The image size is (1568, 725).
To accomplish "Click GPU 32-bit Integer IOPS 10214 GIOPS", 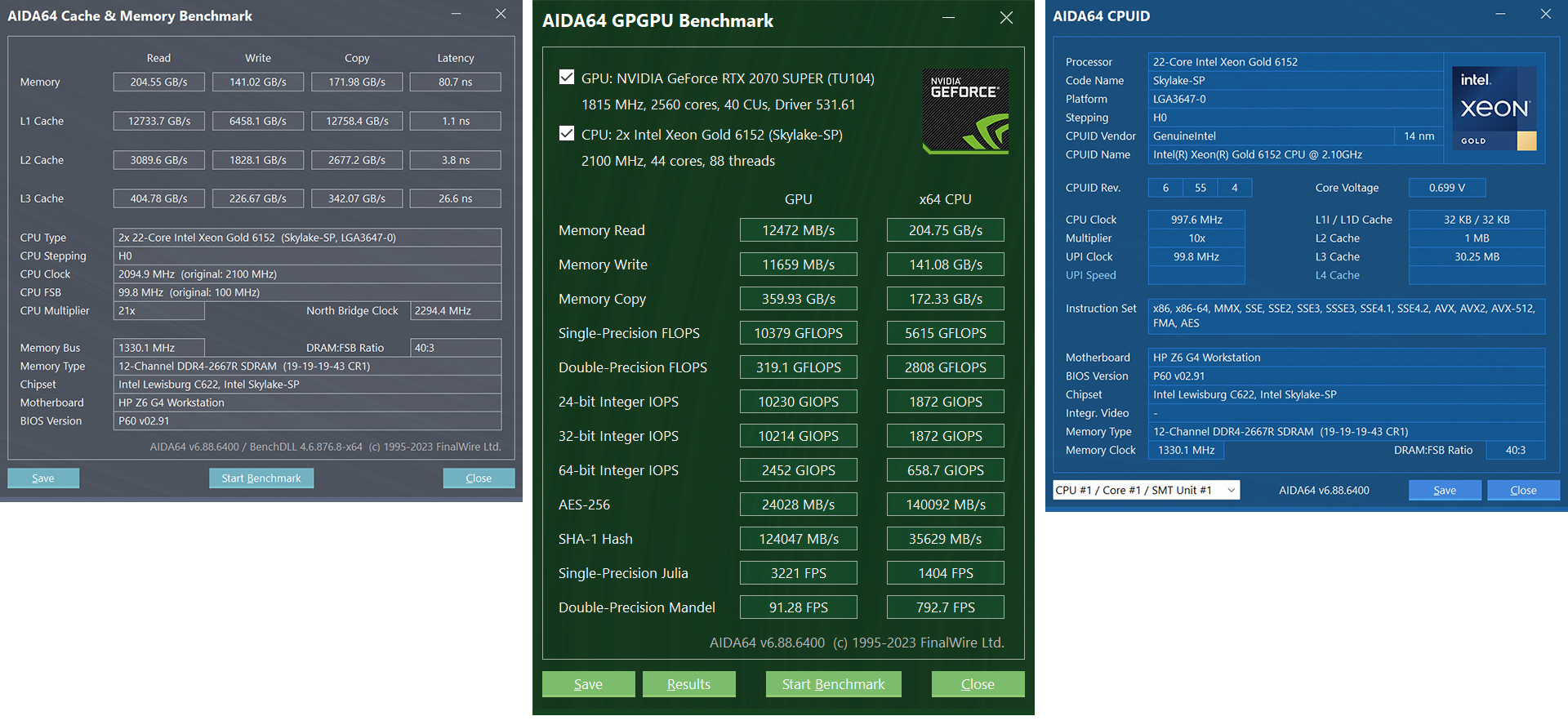I will [x=799, y=436].
